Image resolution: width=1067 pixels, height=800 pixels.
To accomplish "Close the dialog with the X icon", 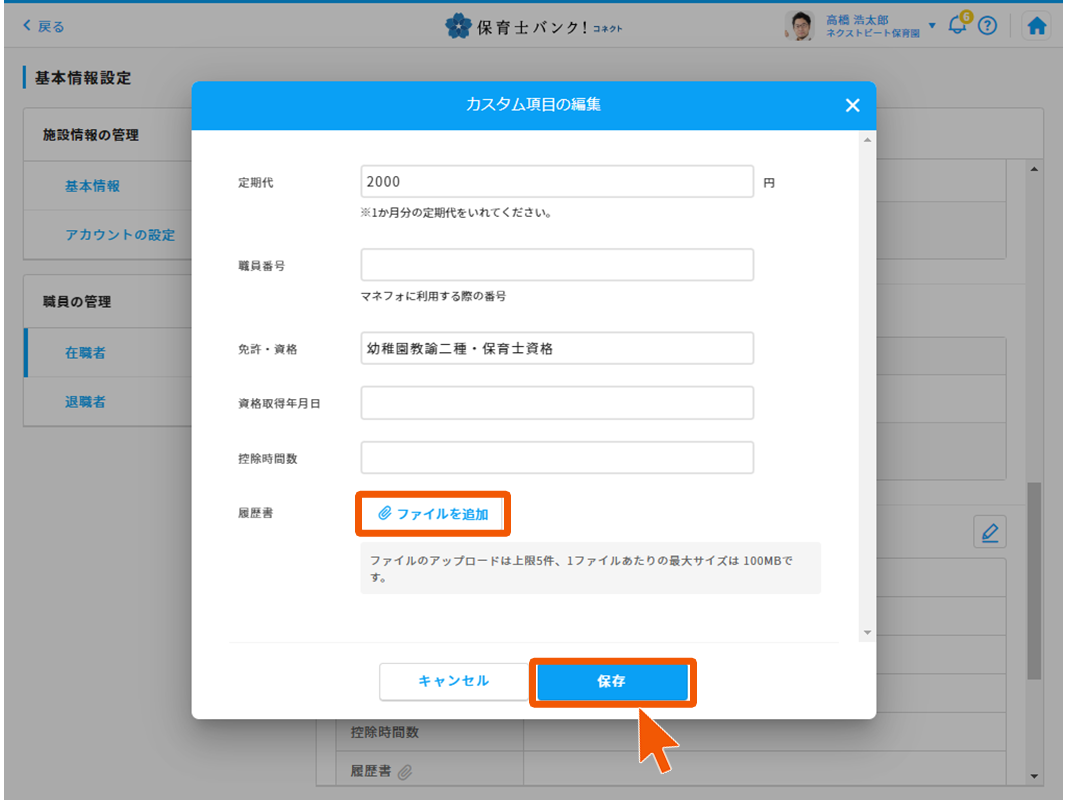I will (x=852, y=105).
